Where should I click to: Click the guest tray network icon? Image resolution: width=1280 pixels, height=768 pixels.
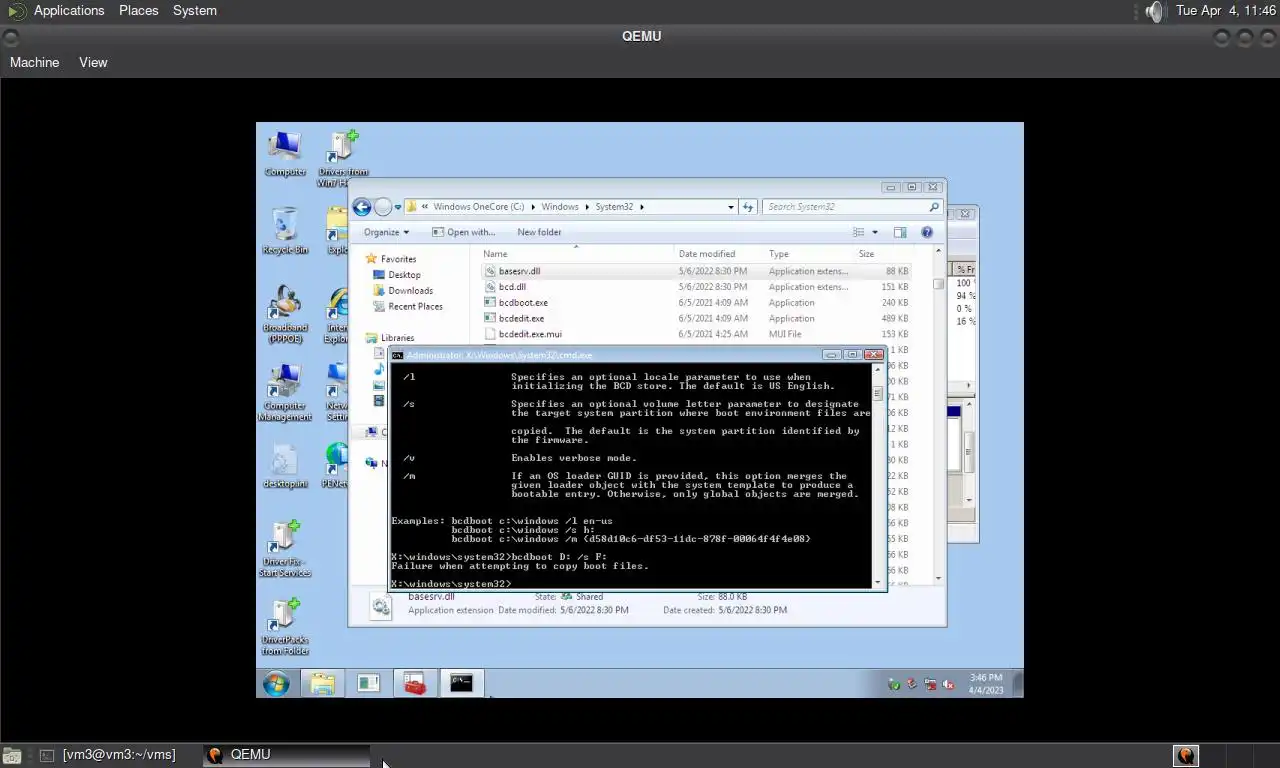(x=930, y=685)
